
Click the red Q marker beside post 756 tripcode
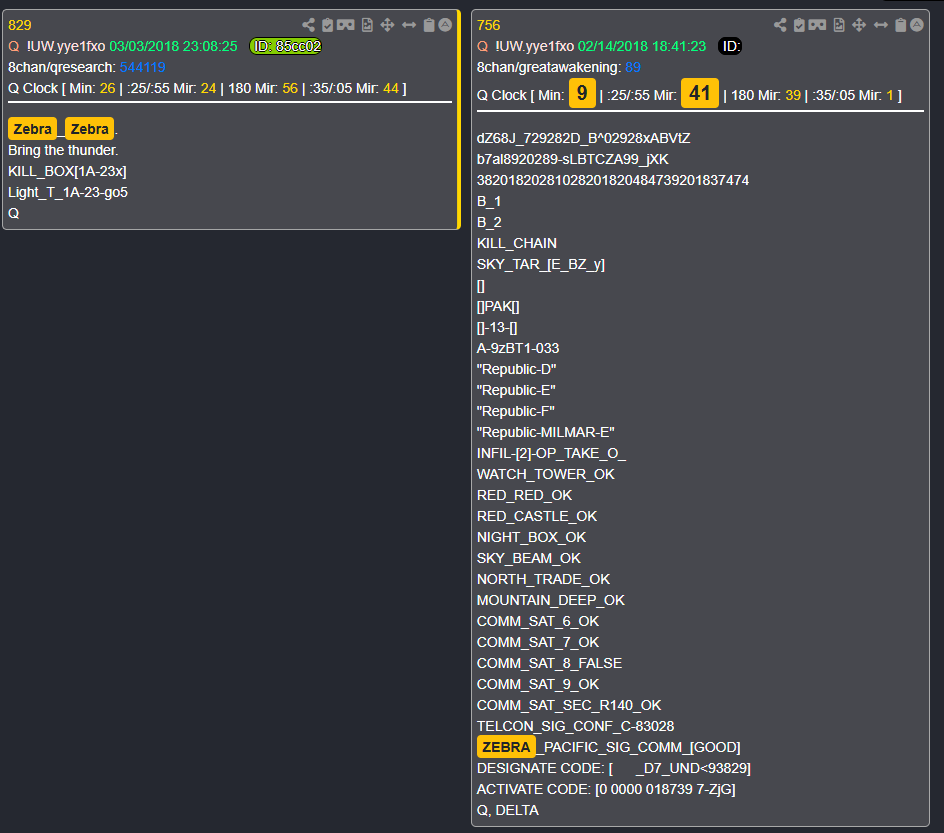pos(483,46)
